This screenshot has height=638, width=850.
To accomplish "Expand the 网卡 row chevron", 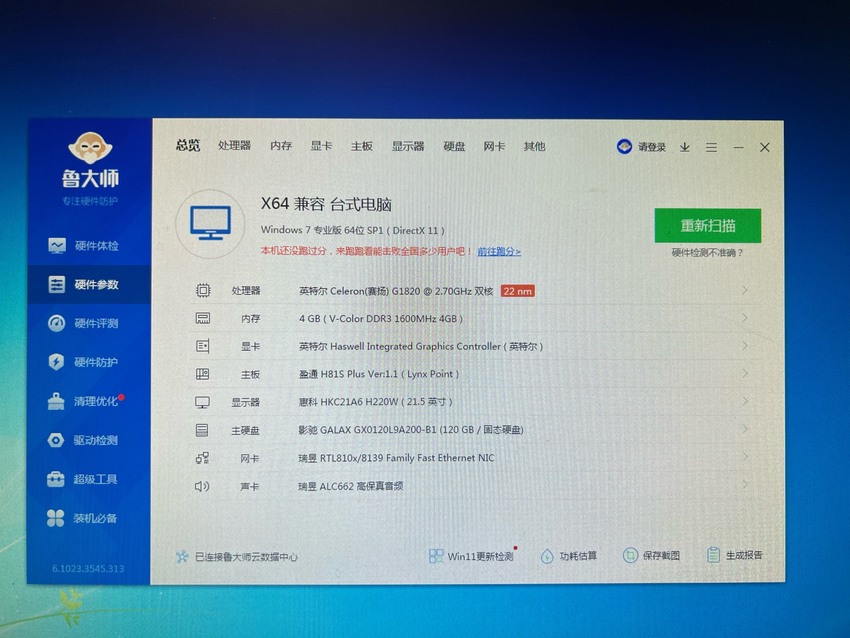I will point(745,456).
